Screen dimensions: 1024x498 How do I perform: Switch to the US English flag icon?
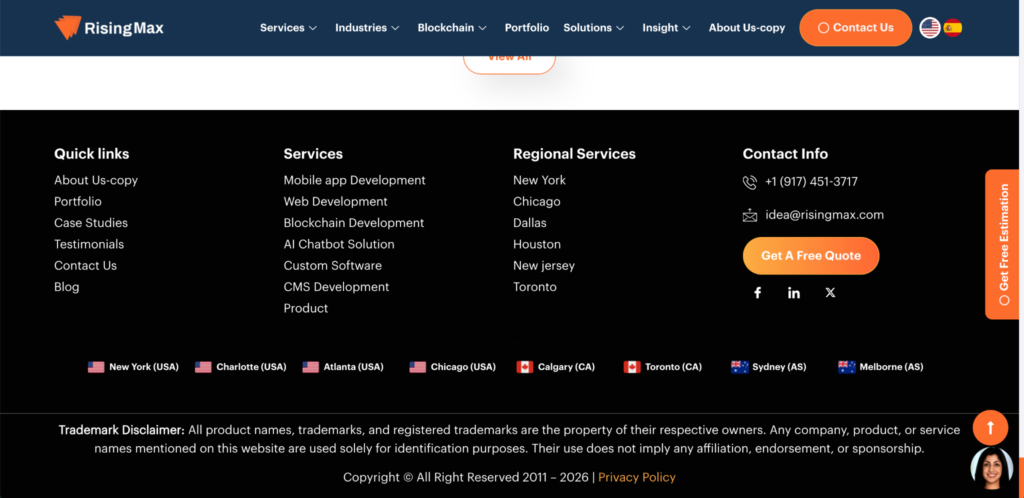pyautogui.click(x=930, y=28)
